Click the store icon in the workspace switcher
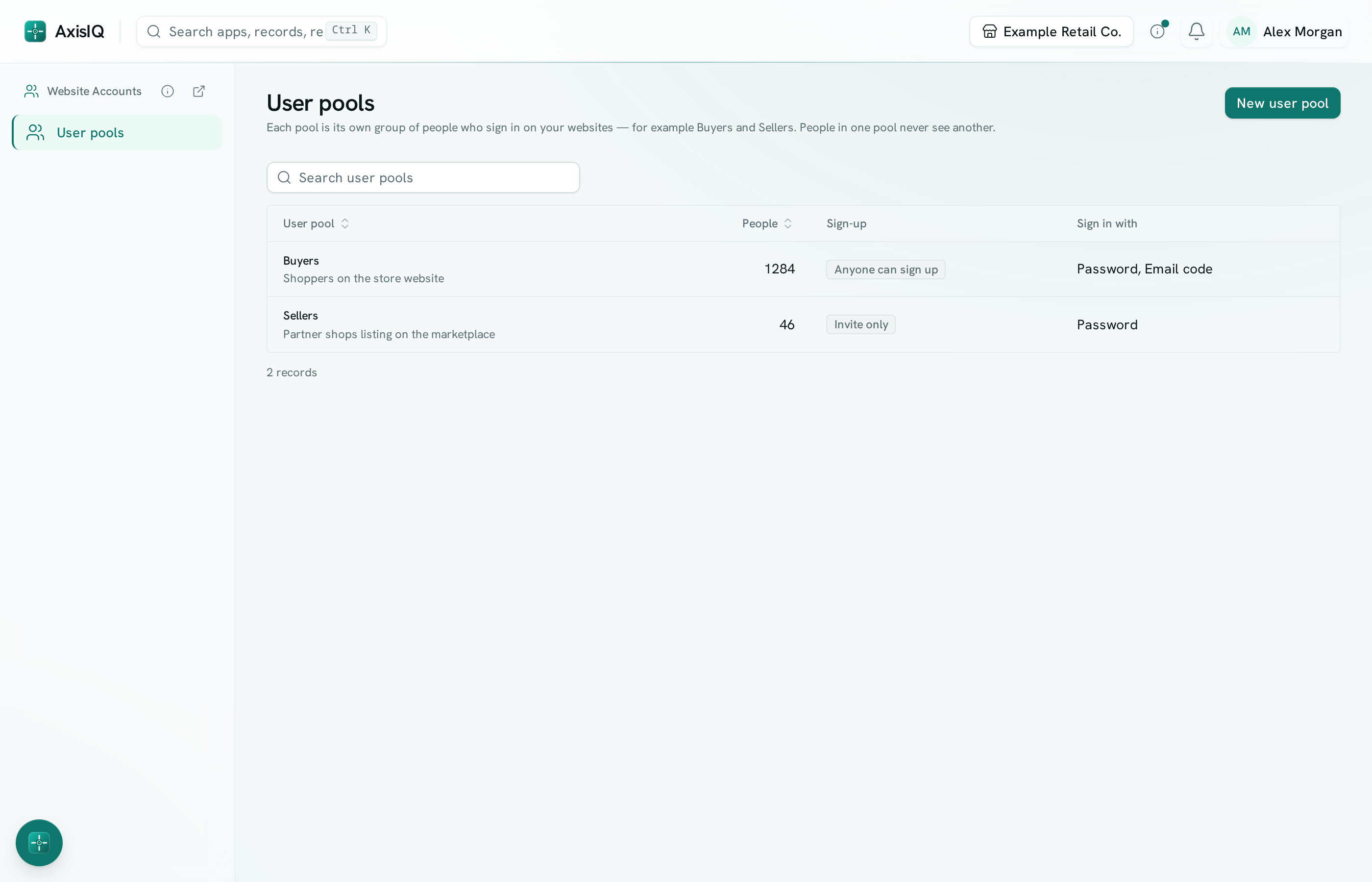 989,31
